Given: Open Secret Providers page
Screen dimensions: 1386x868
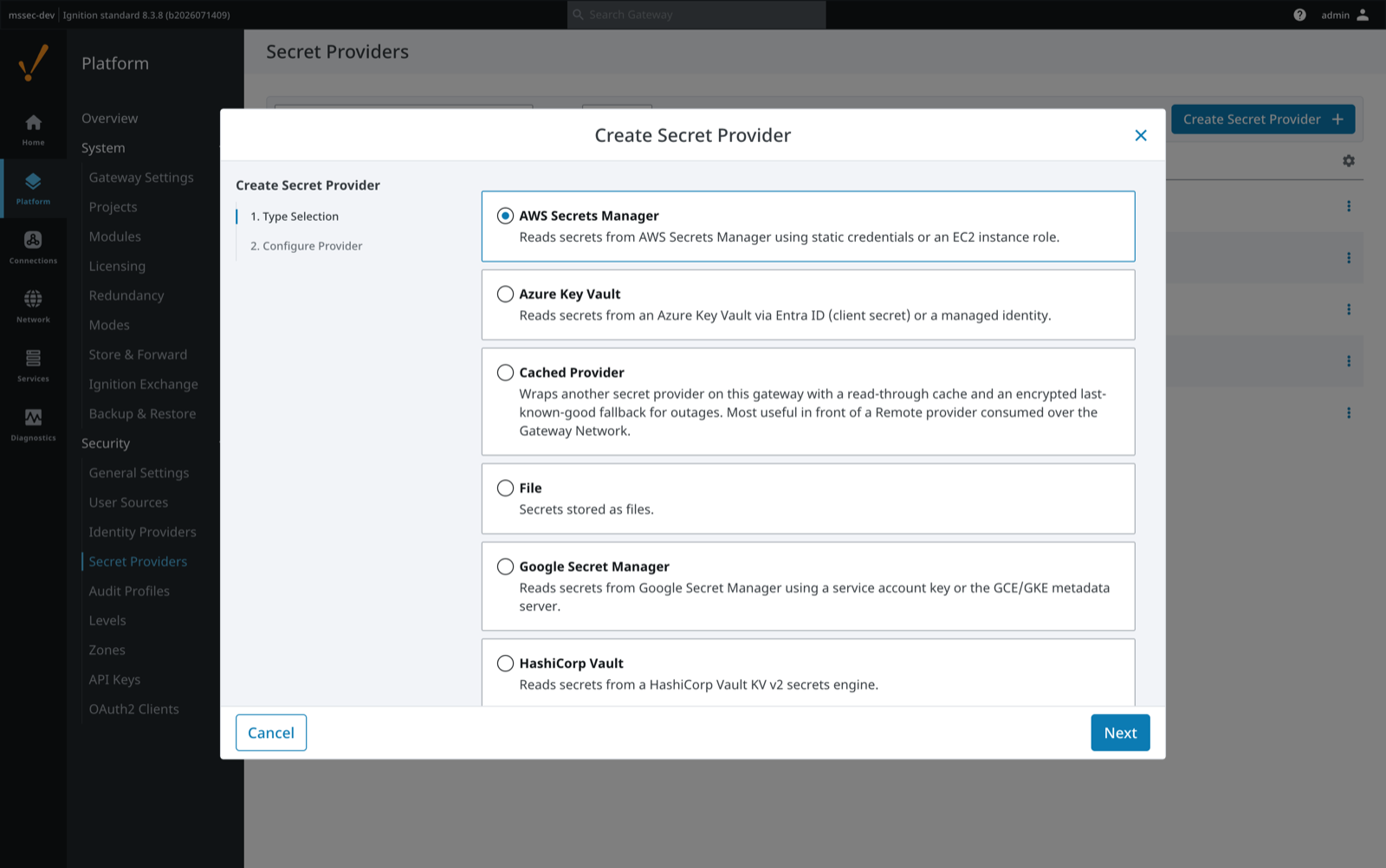Looking at the screenshot, I should tap(138, 561).
